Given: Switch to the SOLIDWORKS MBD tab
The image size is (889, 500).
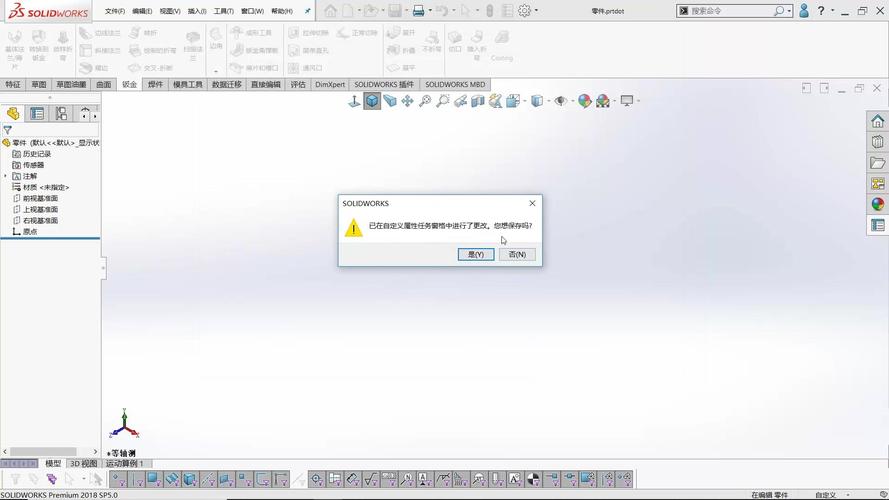Looking at the screenshot, I should [x=455, y=84].
